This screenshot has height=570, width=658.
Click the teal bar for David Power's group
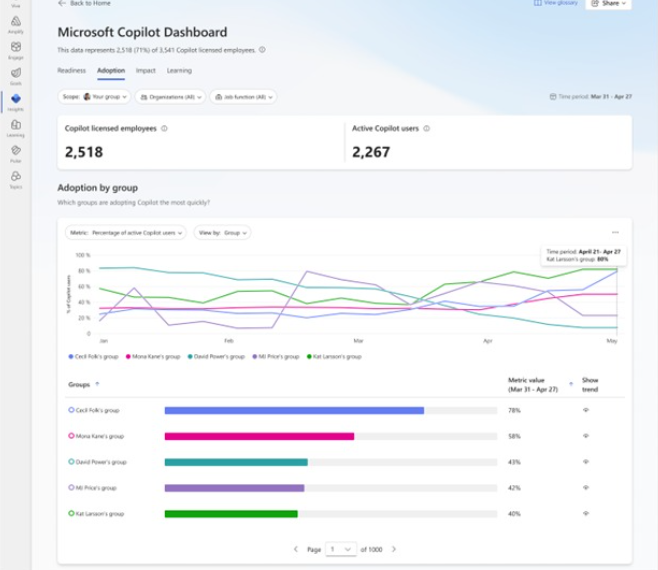tap(236, 462)
